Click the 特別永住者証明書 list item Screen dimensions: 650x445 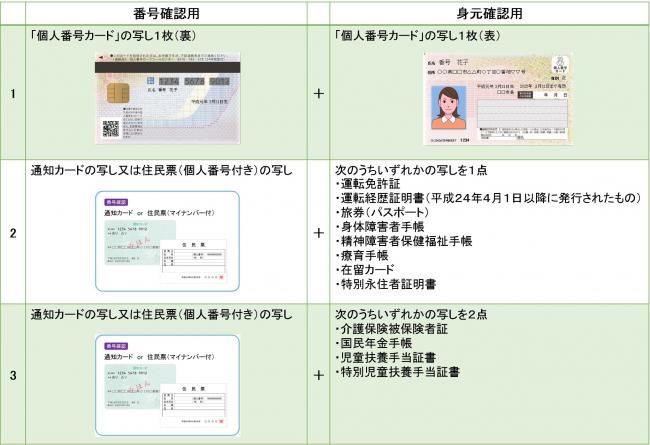click(x=386, y=284)
